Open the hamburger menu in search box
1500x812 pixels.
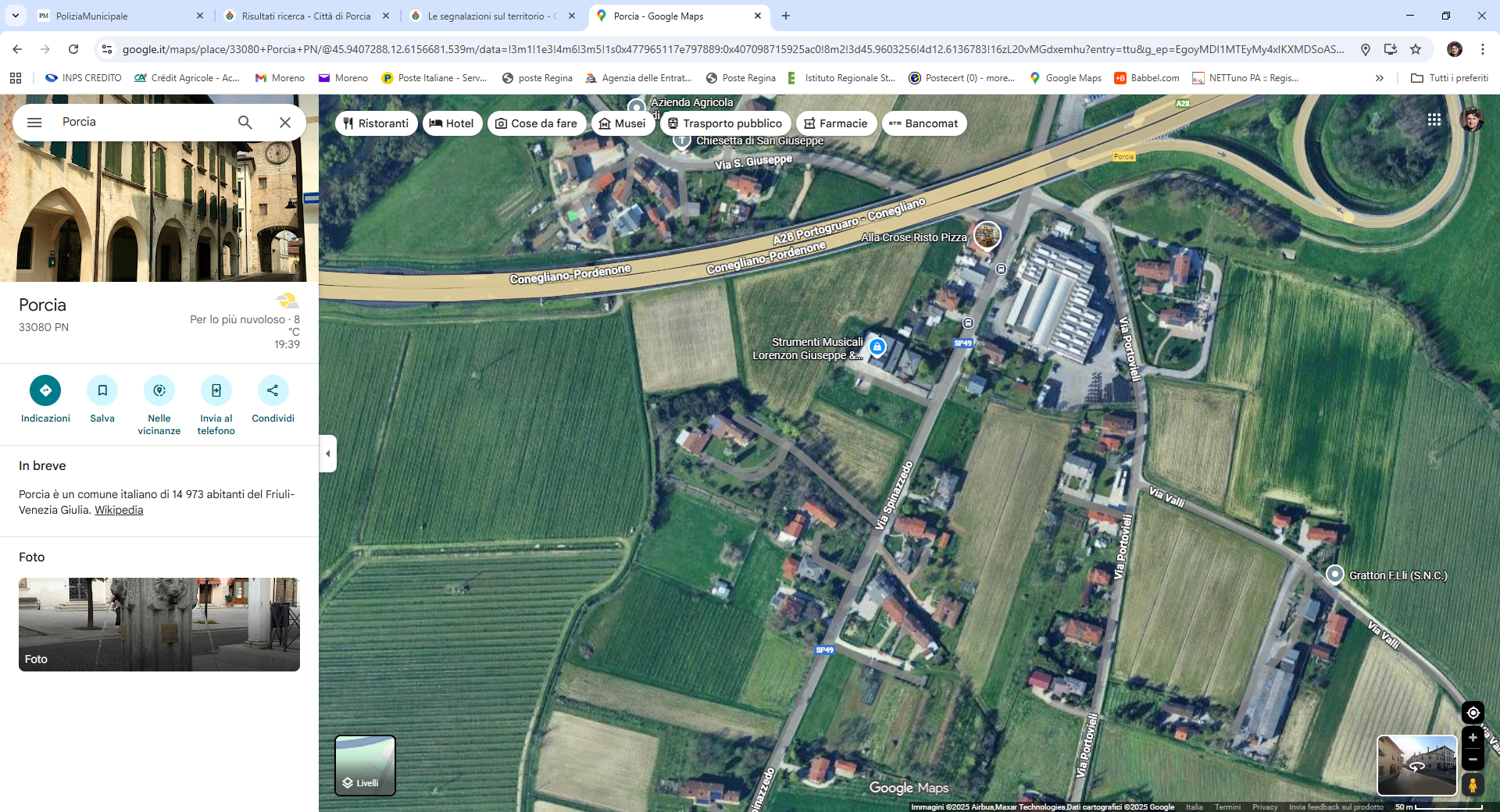point(34,123)
